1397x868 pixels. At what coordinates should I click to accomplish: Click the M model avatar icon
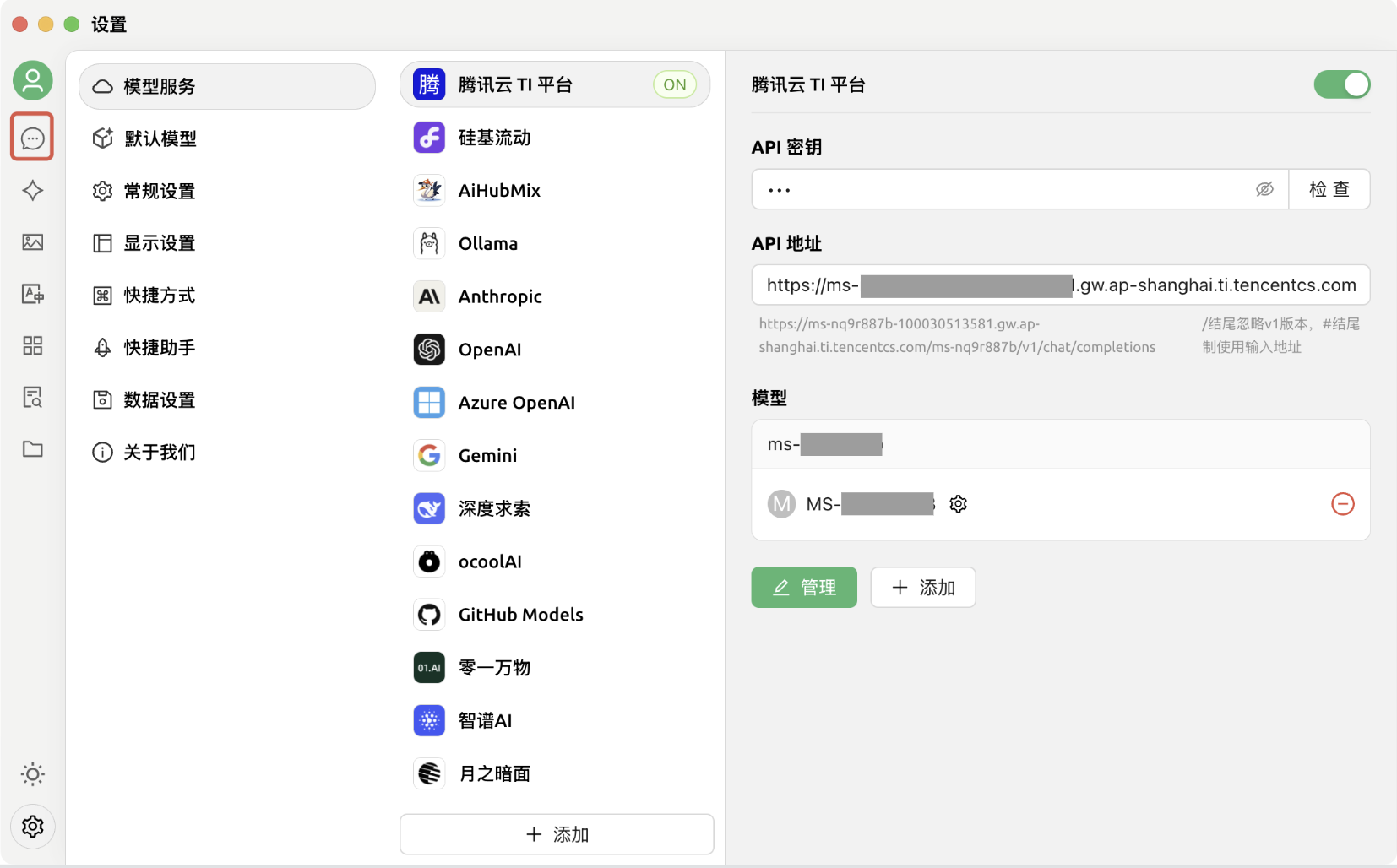[781, 504]
